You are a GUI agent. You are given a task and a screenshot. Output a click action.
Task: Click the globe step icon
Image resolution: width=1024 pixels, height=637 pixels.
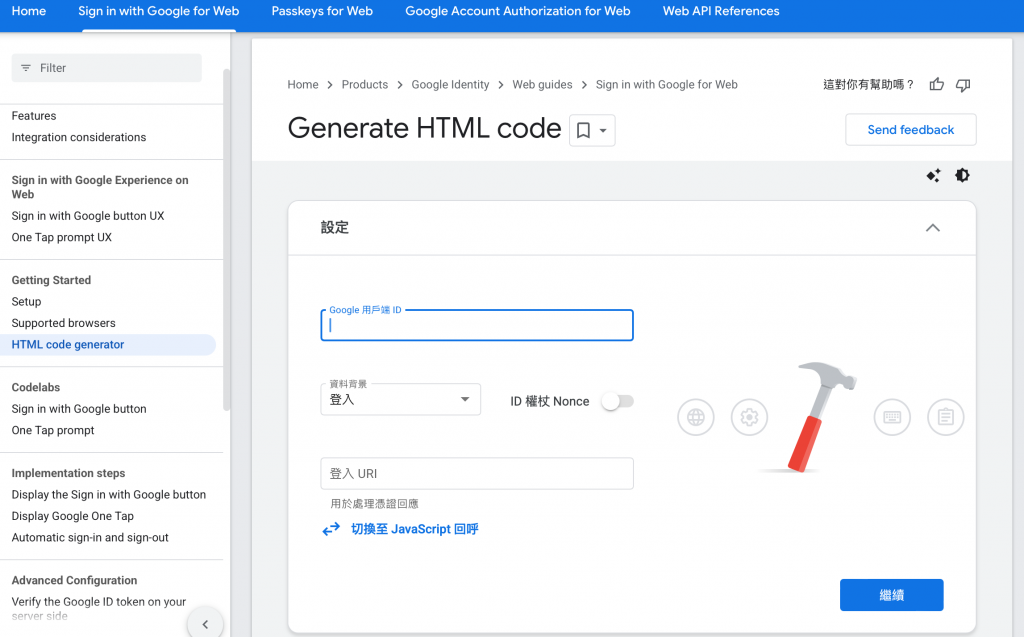696,417
